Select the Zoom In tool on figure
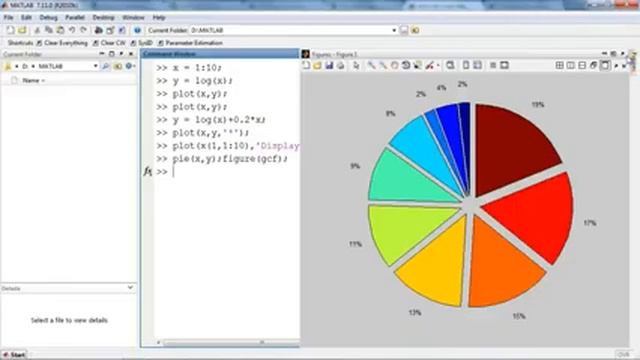The width and height of the screenshot is (640, 360). [371, 65]
